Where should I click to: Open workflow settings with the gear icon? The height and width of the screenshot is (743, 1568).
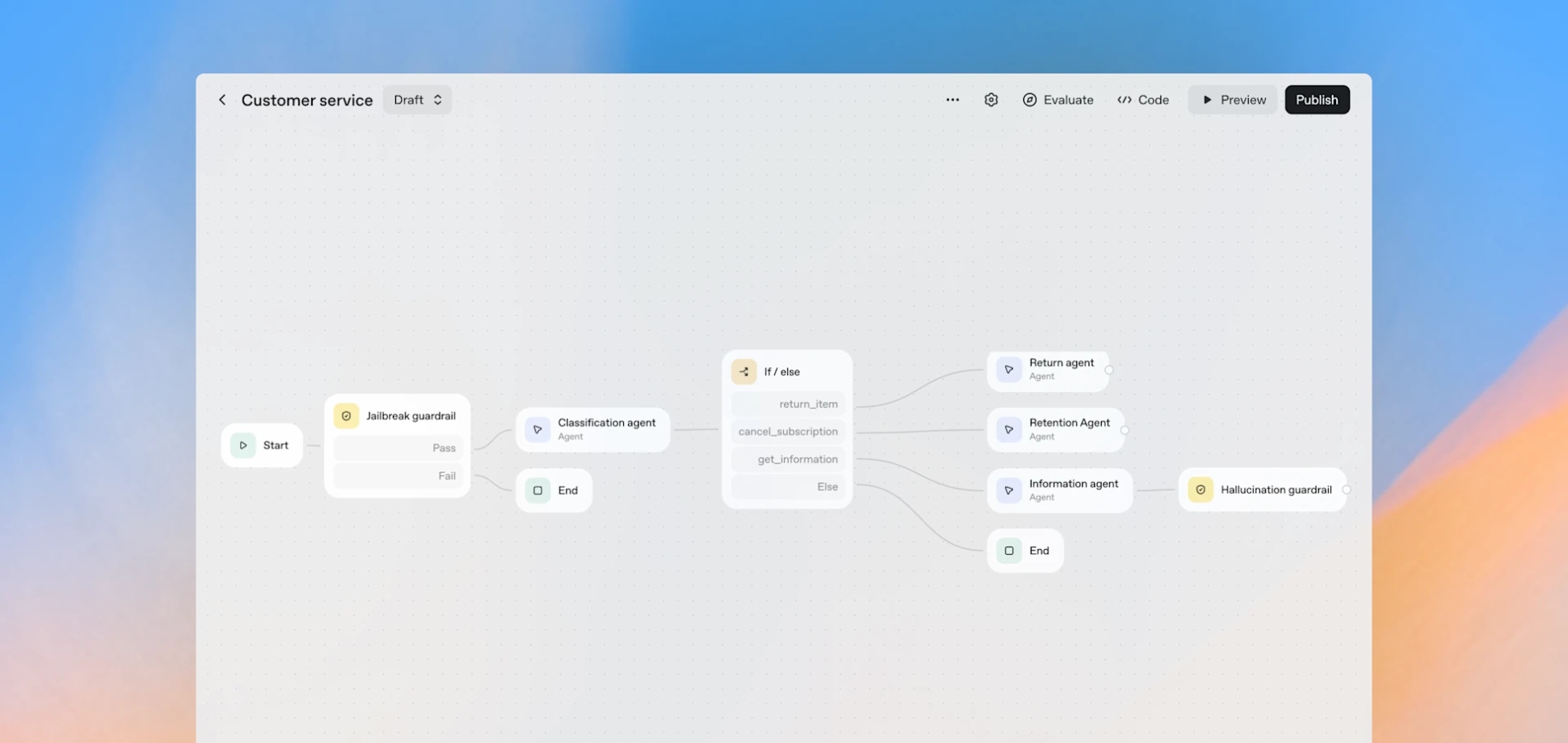click(x=990, y=99)
